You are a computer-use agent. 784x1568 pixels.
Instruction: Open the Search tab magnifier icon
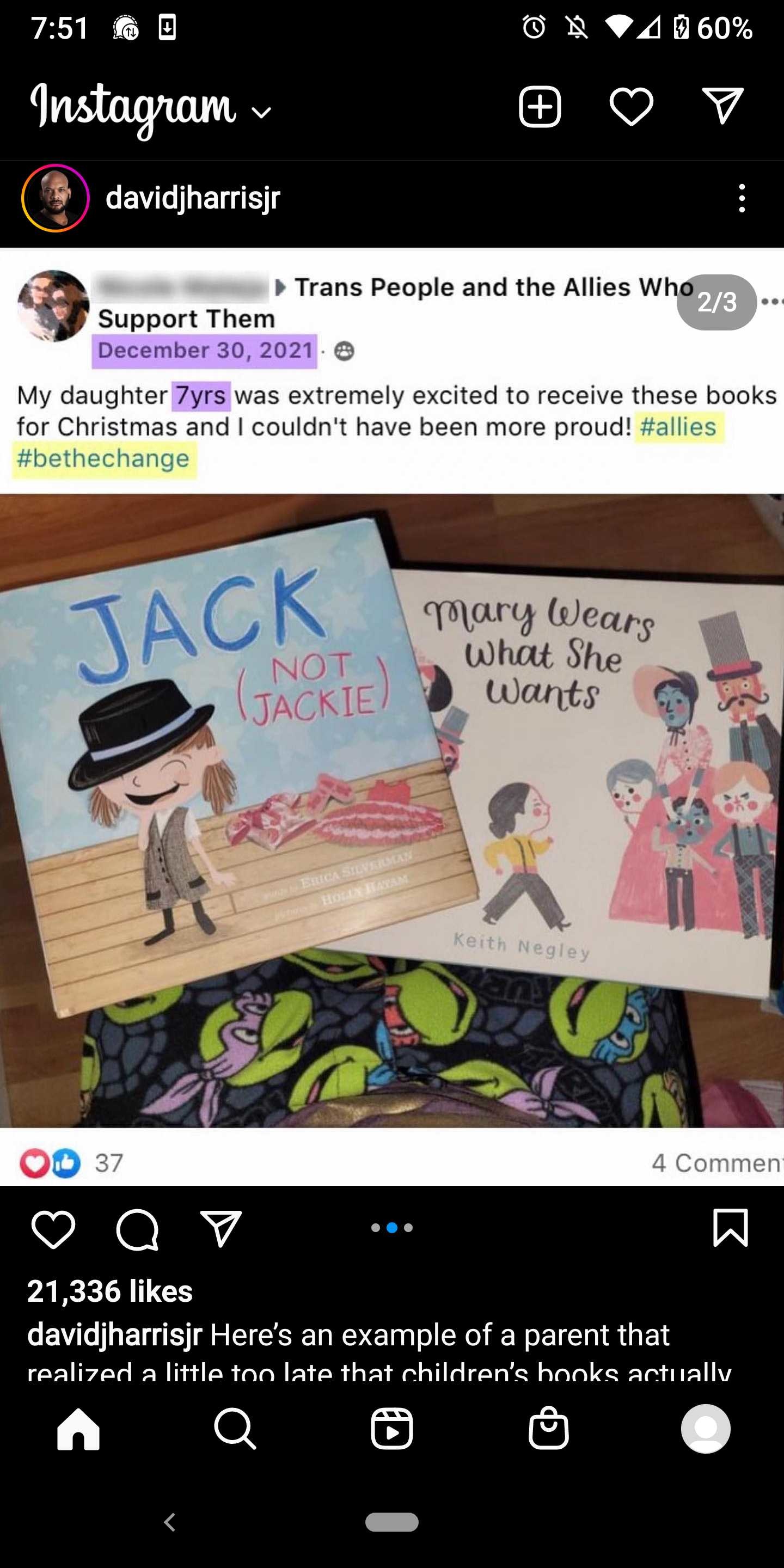click(x=235, y=1428)
